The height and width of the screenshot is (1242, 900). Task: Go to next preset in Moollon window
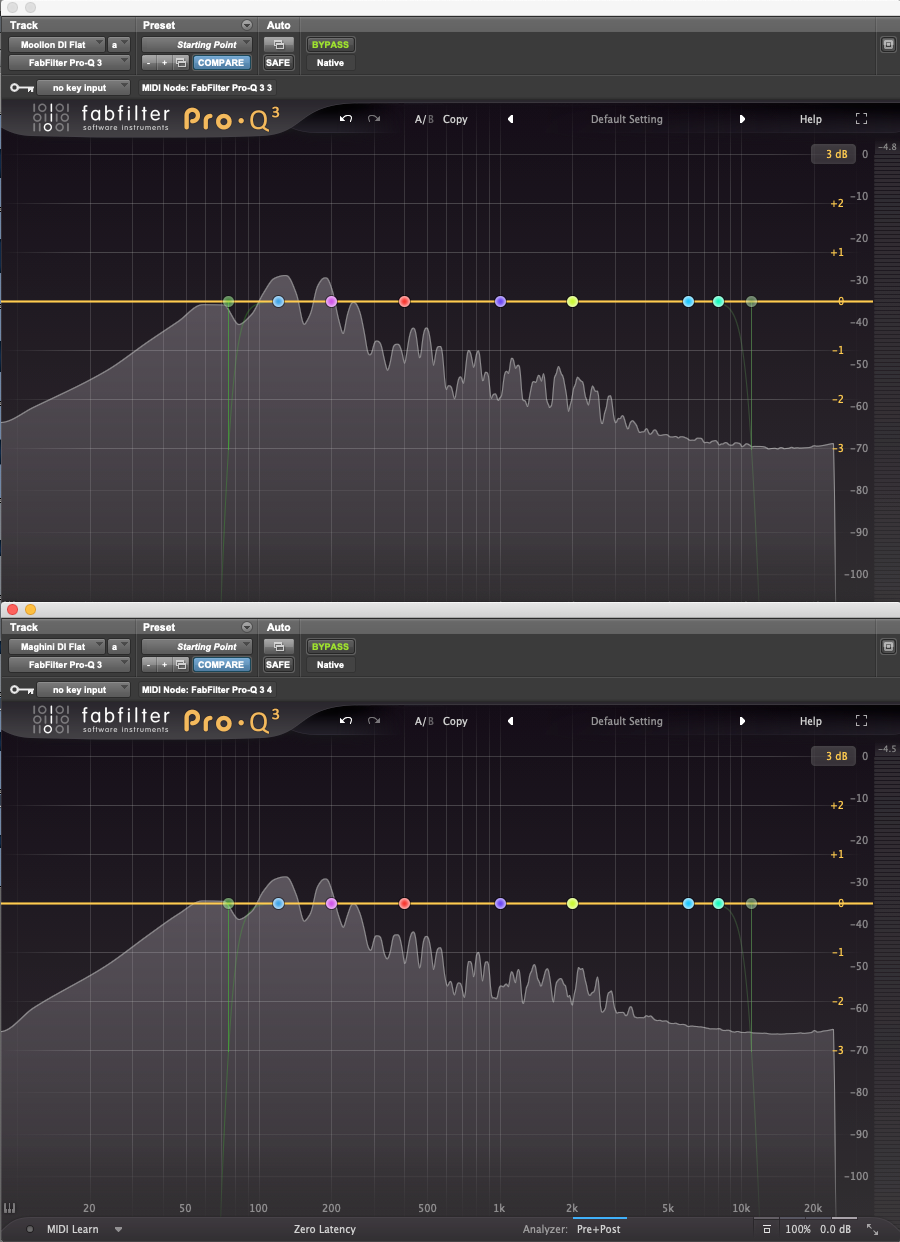click(x=742, y=119)
